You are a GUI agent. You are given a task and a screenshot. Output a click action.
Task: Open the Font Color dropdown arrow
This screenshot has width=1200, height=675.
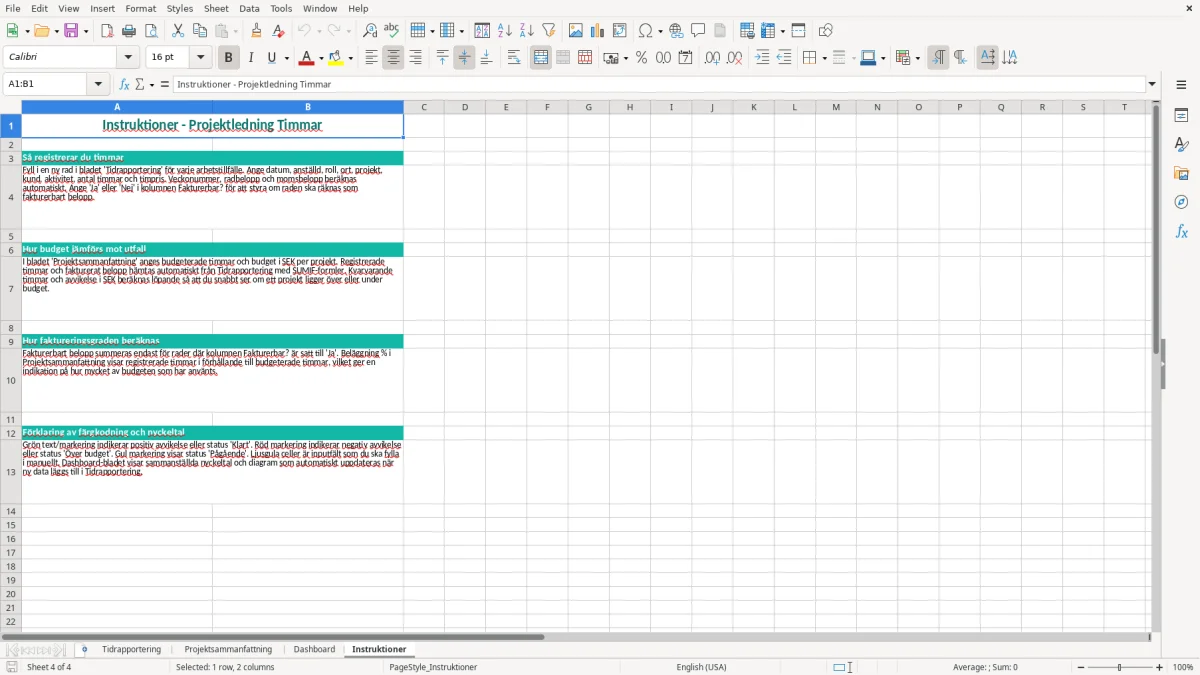(321, 58)
